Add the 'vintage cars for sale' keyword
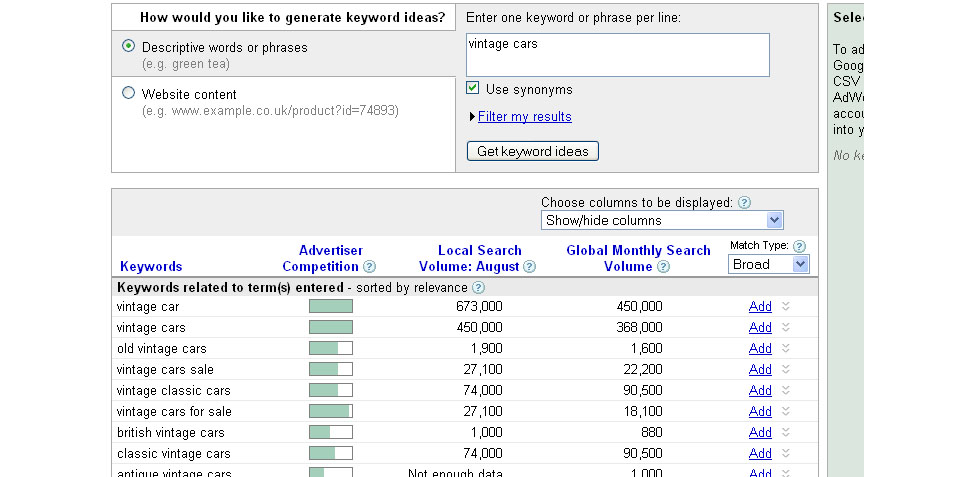Image resolution: width=962 pixels, height=477 pixels. 760,411
